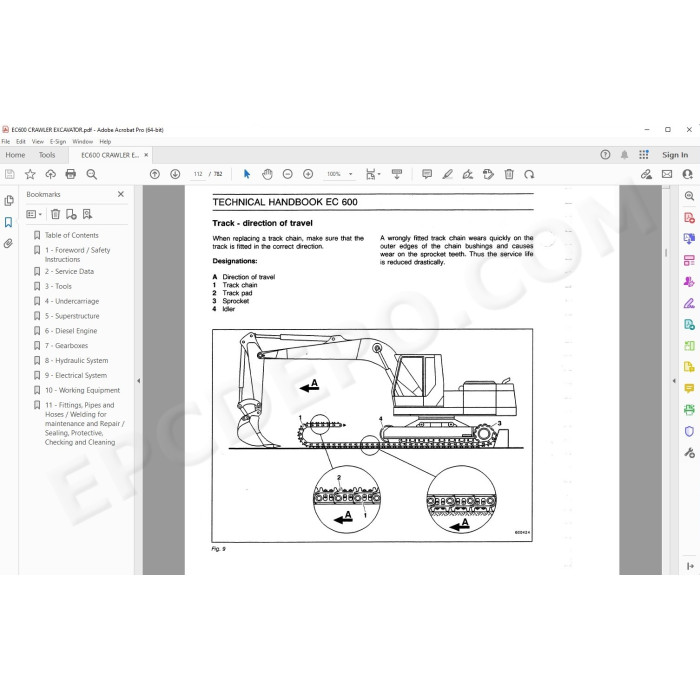Open the notifications bell
The height and width of the screenshot is (700, 700).
coord(625,155)
